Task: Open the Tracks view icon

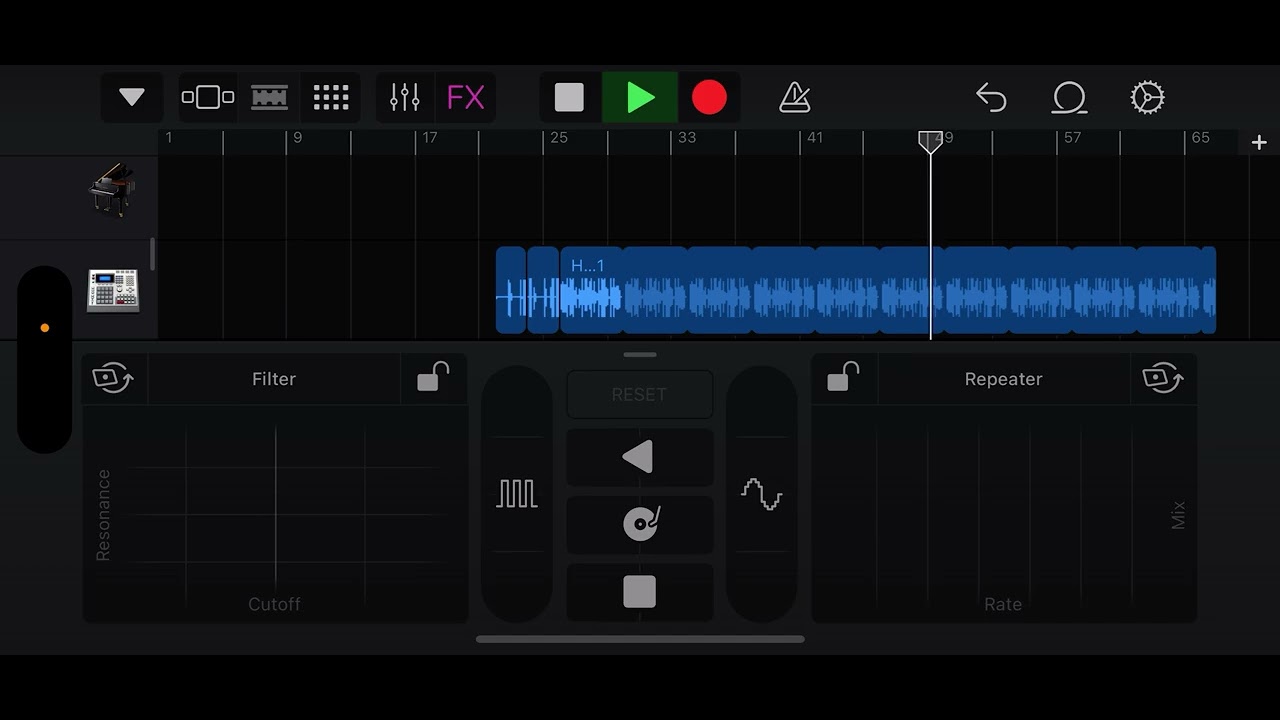Action: pyautogui.click(x=269, y=97)
